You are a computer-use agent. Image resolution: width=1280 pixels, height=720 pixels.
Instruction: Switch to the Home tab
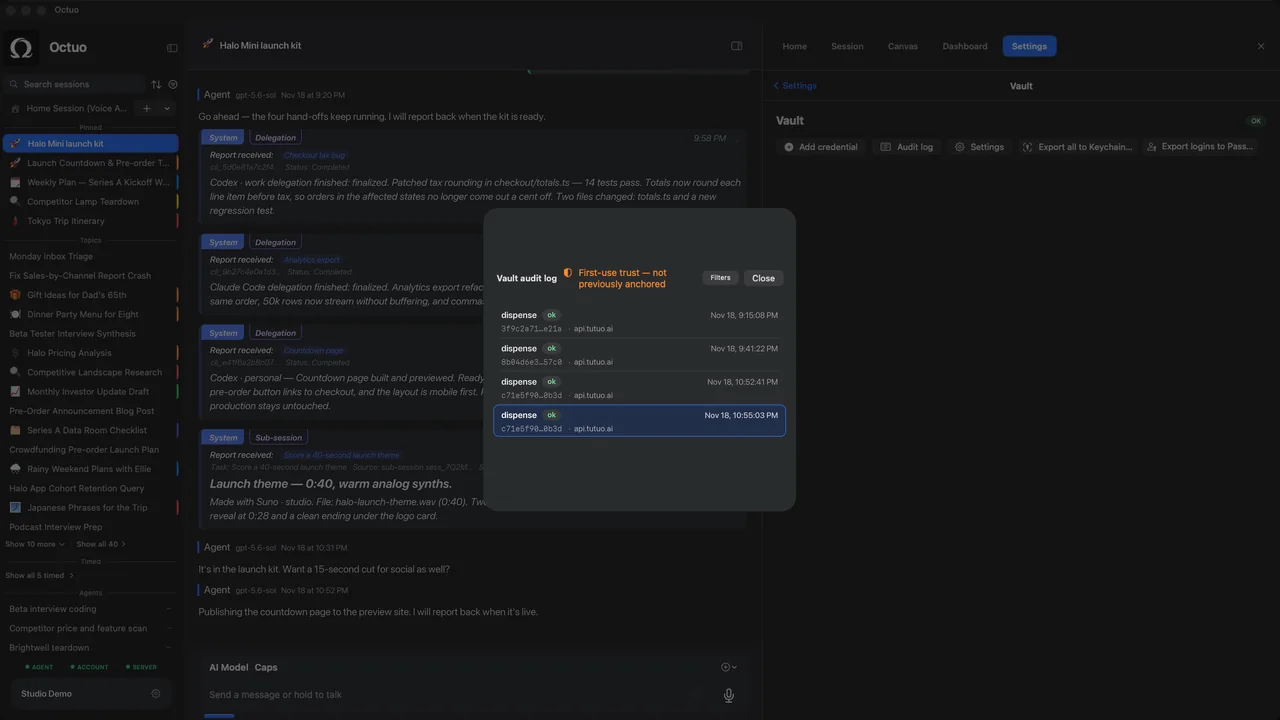[795, 46]
